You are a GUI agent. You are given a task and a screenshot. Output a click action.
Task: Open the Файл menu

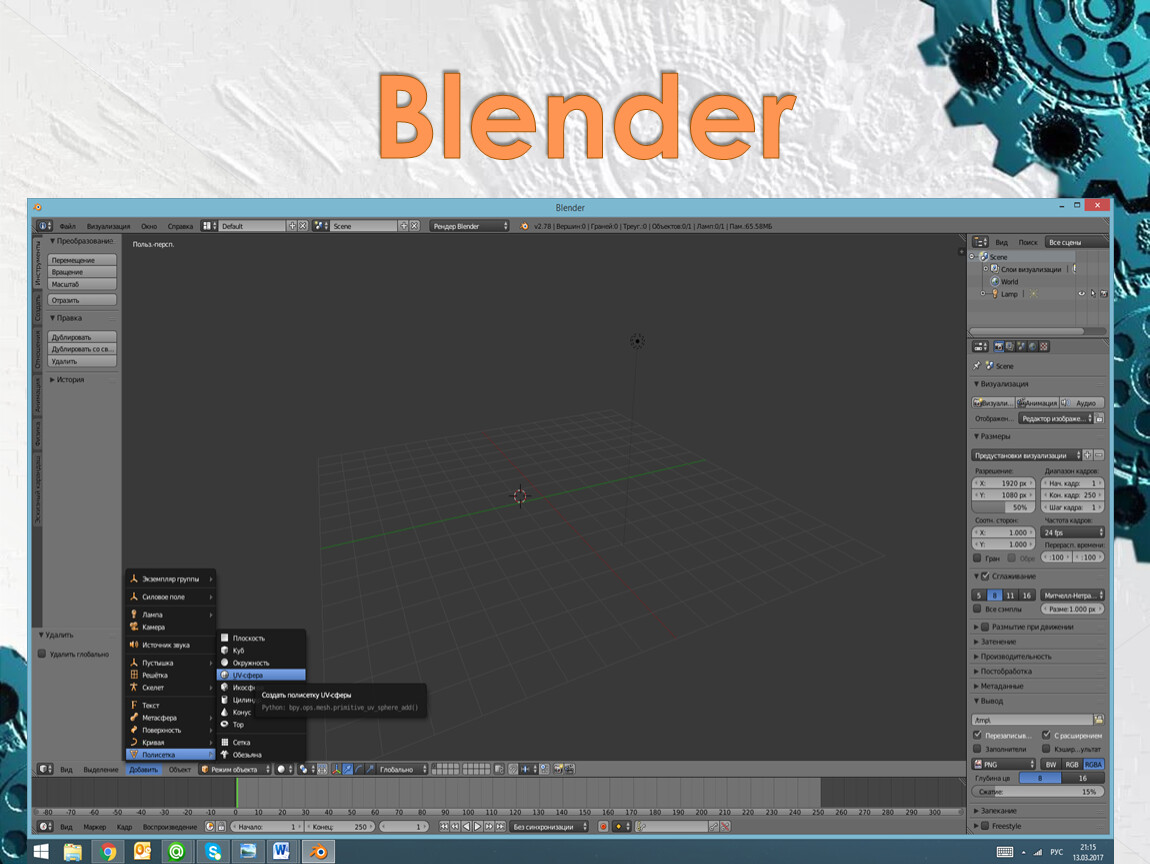point(67,227)
